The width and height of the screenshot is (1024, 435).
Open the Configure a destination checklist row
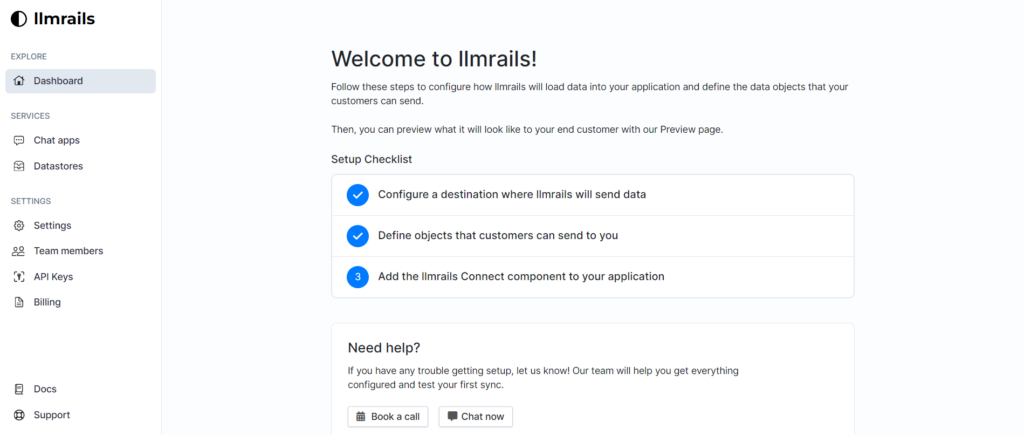tap(592, 195)
